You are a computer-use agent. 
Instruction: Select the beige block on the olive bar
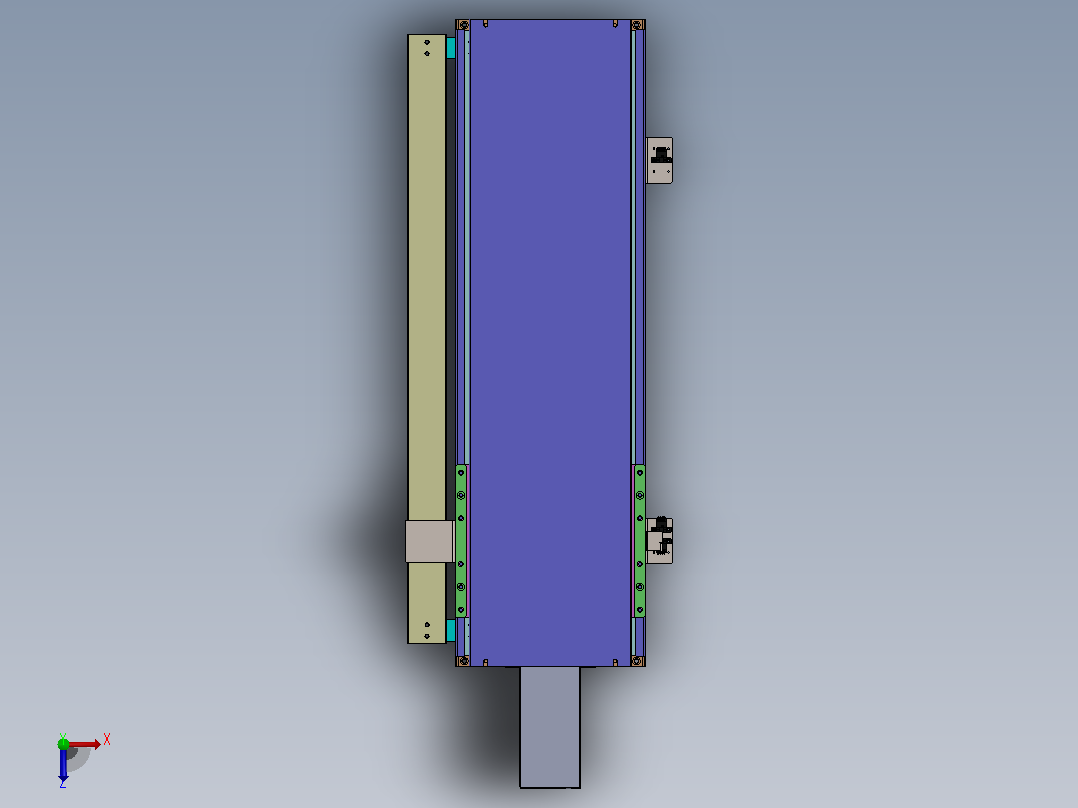pyautogui.click(x=429, y=541)
